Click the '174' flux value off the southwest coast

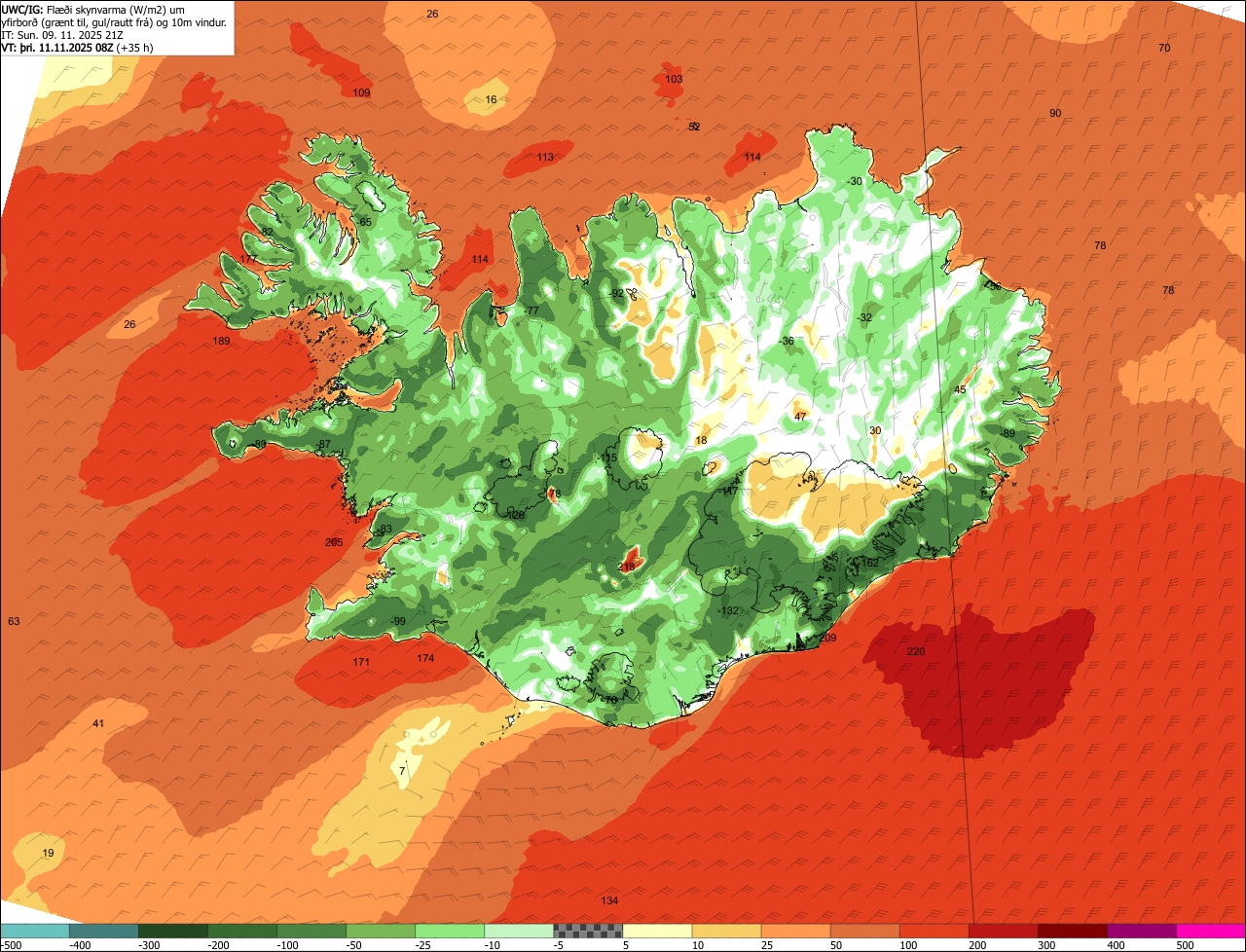pos(425,659)
